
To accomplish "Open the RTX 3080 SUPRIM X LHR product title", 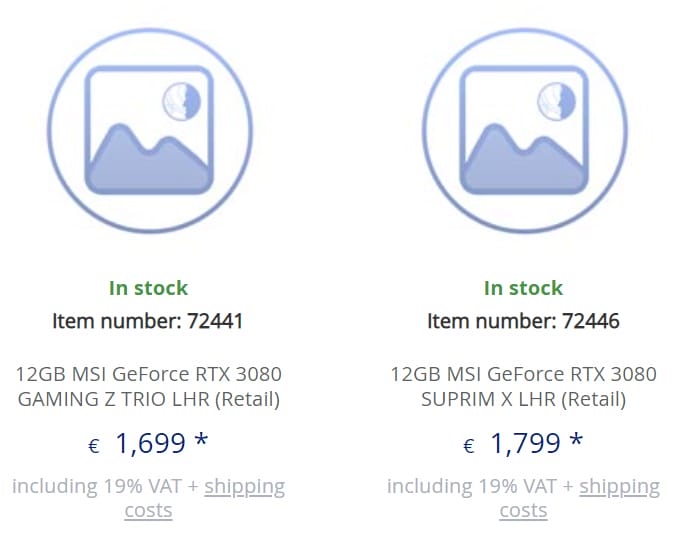I will pos(523,387).
